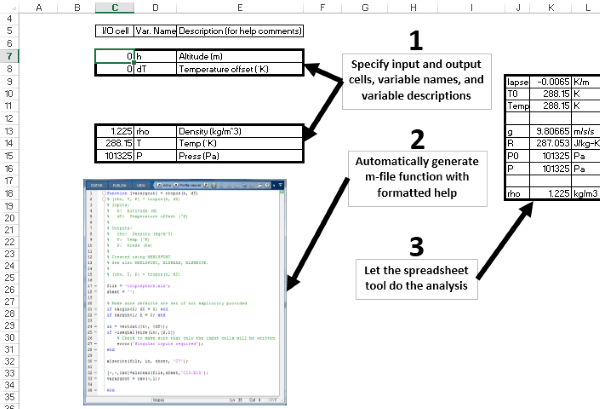Viewport: 600px width, 409px height.
Task: Click the dT variable name cell
Action: 155,69
